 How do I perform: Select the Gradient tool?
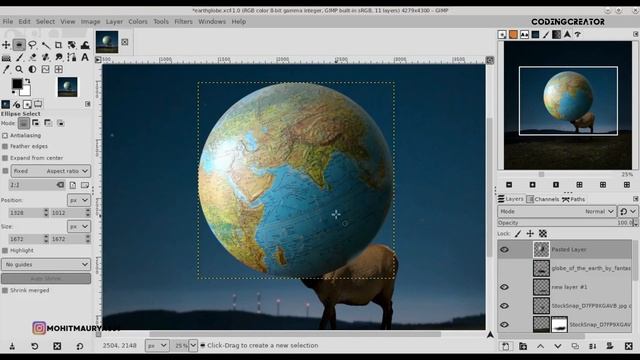6,57
